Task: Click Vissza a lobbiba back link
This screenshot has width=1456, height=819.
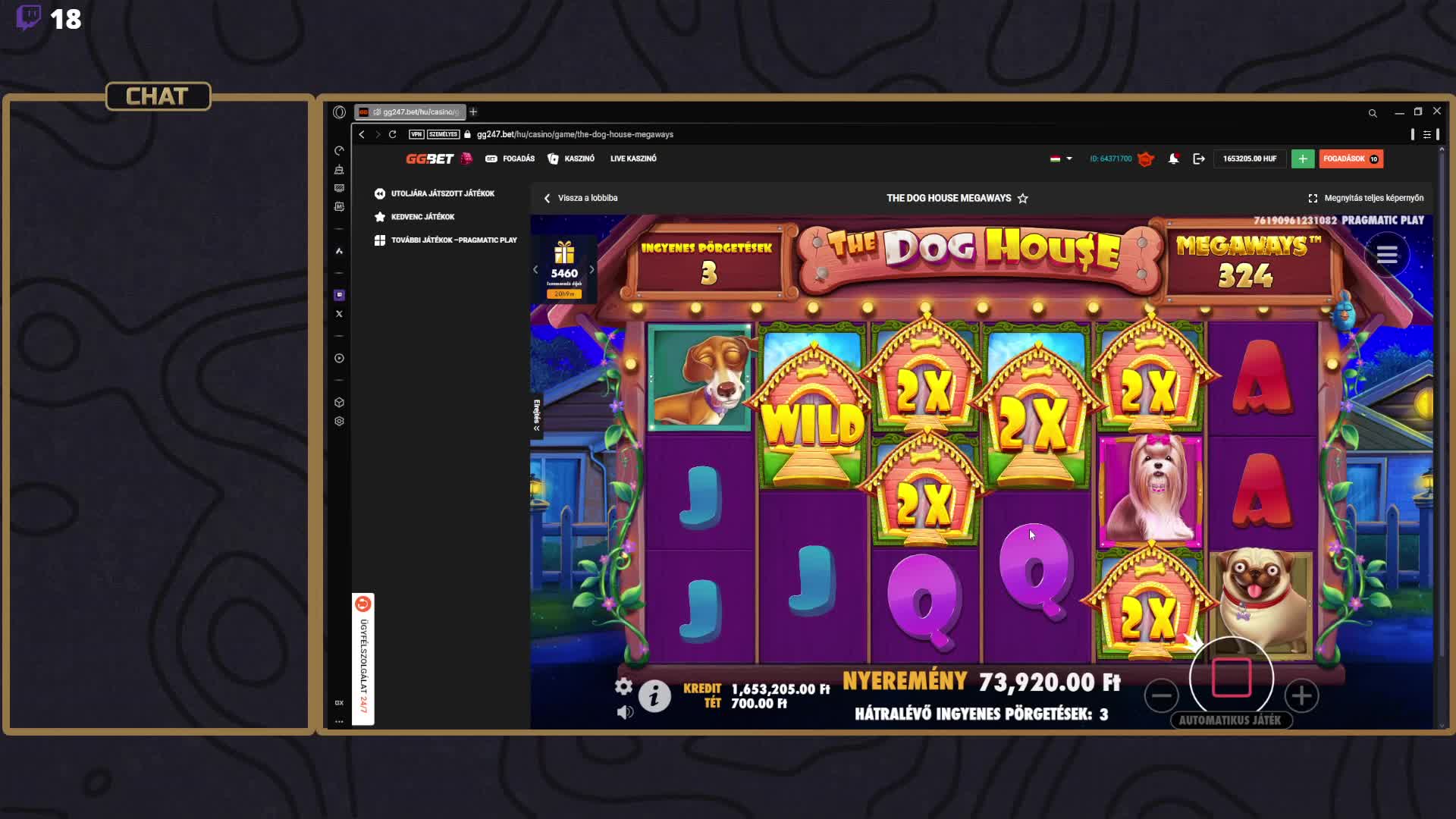Action: (581, 198)
